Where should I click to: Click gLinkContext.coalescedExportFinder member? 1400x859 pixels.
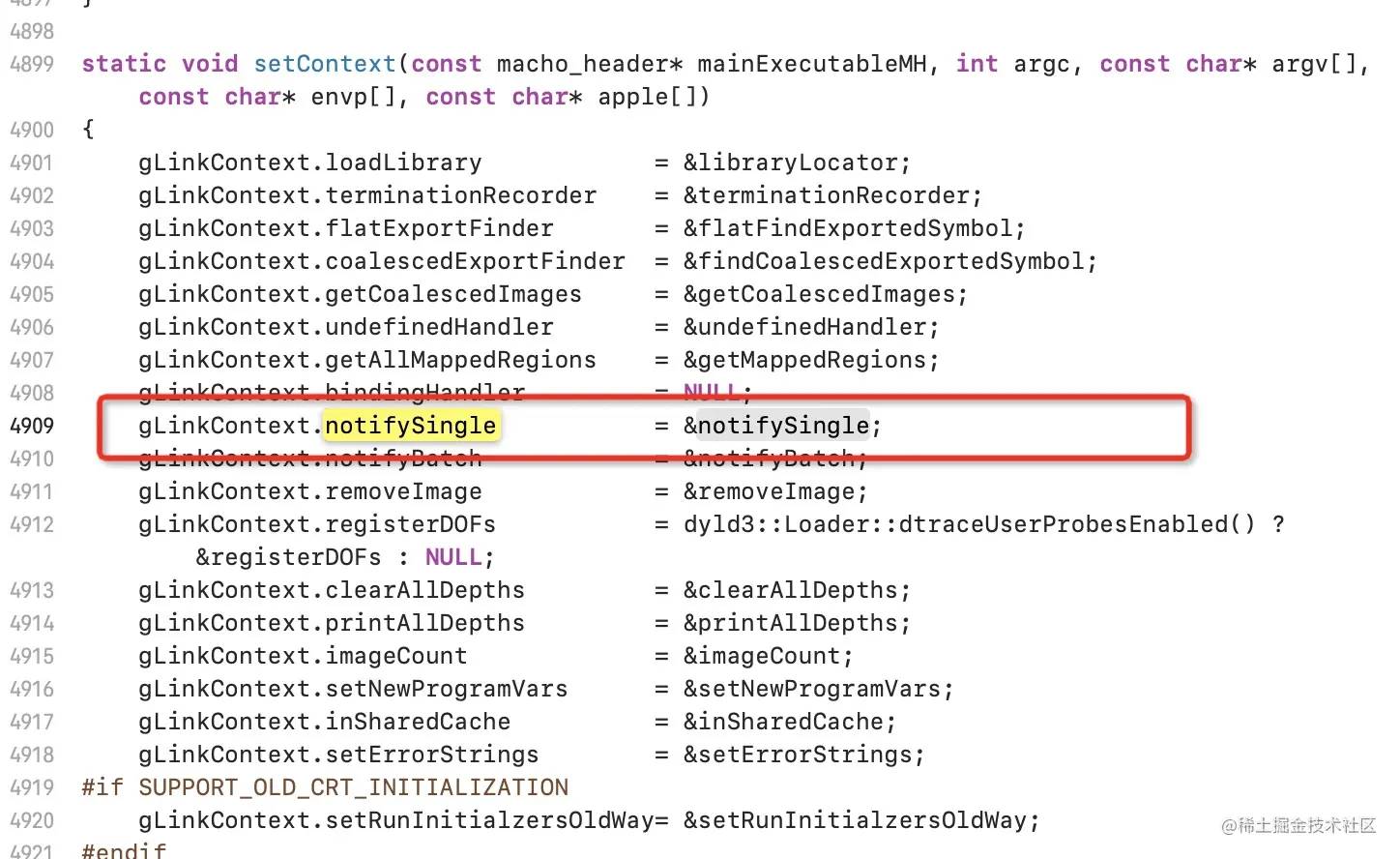click(382, 261)
